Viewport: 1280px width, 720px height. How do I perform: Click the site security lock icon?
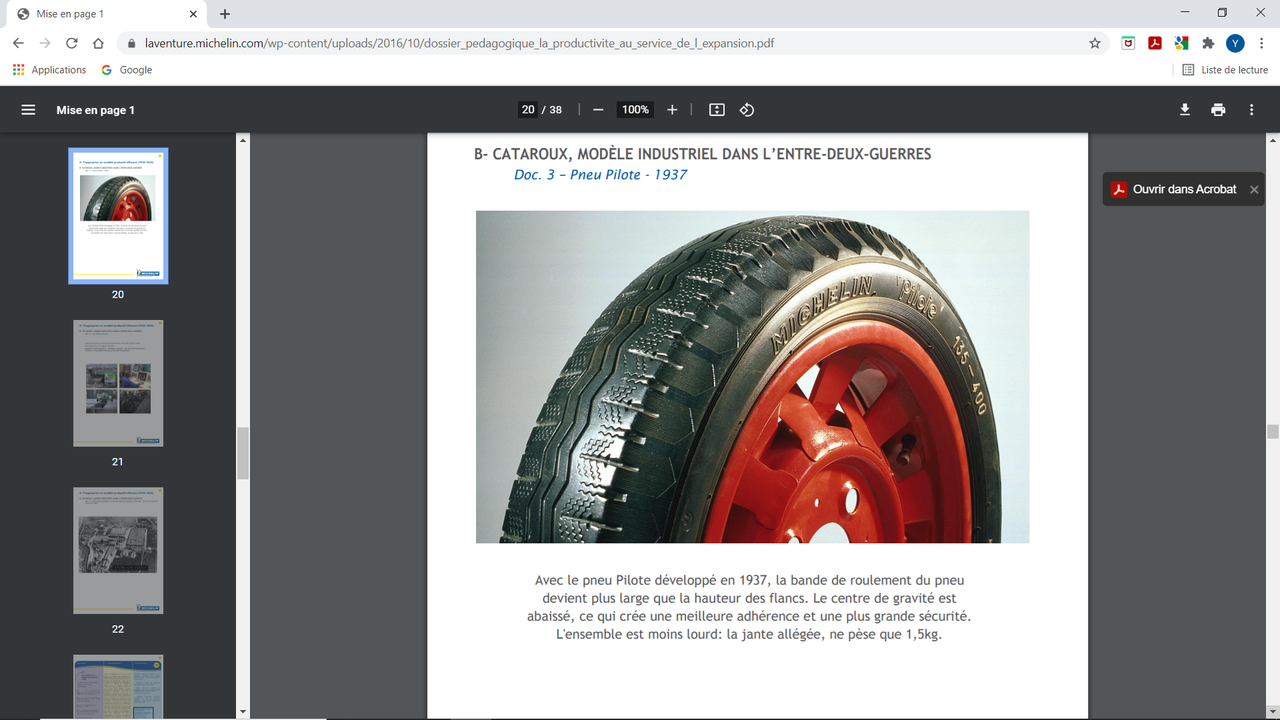[x=131, y=43]
